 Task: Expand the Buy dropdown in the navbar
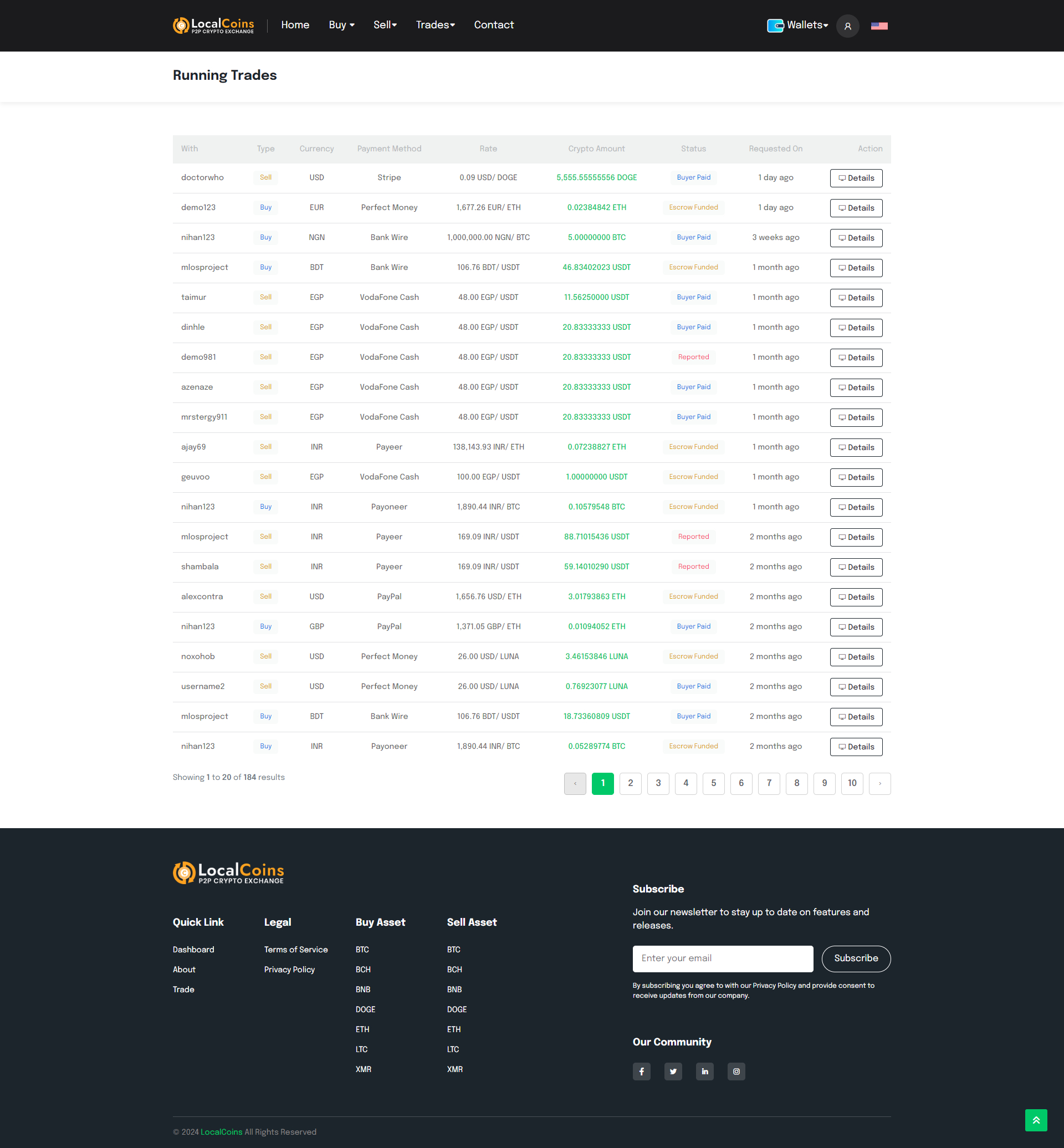pos(341,25)
